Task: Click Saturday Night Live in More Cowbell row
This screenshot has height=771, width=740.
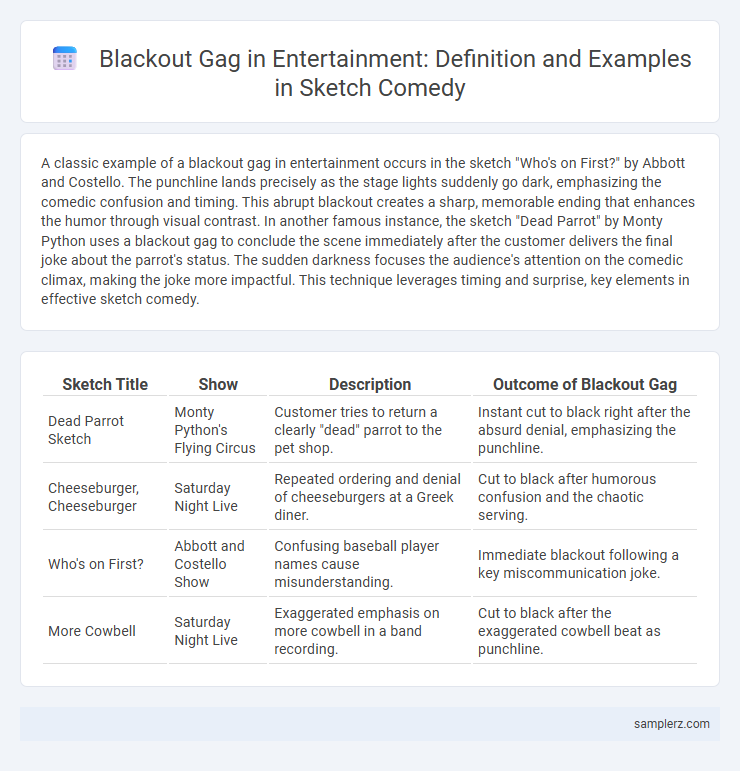Action: 218,630
